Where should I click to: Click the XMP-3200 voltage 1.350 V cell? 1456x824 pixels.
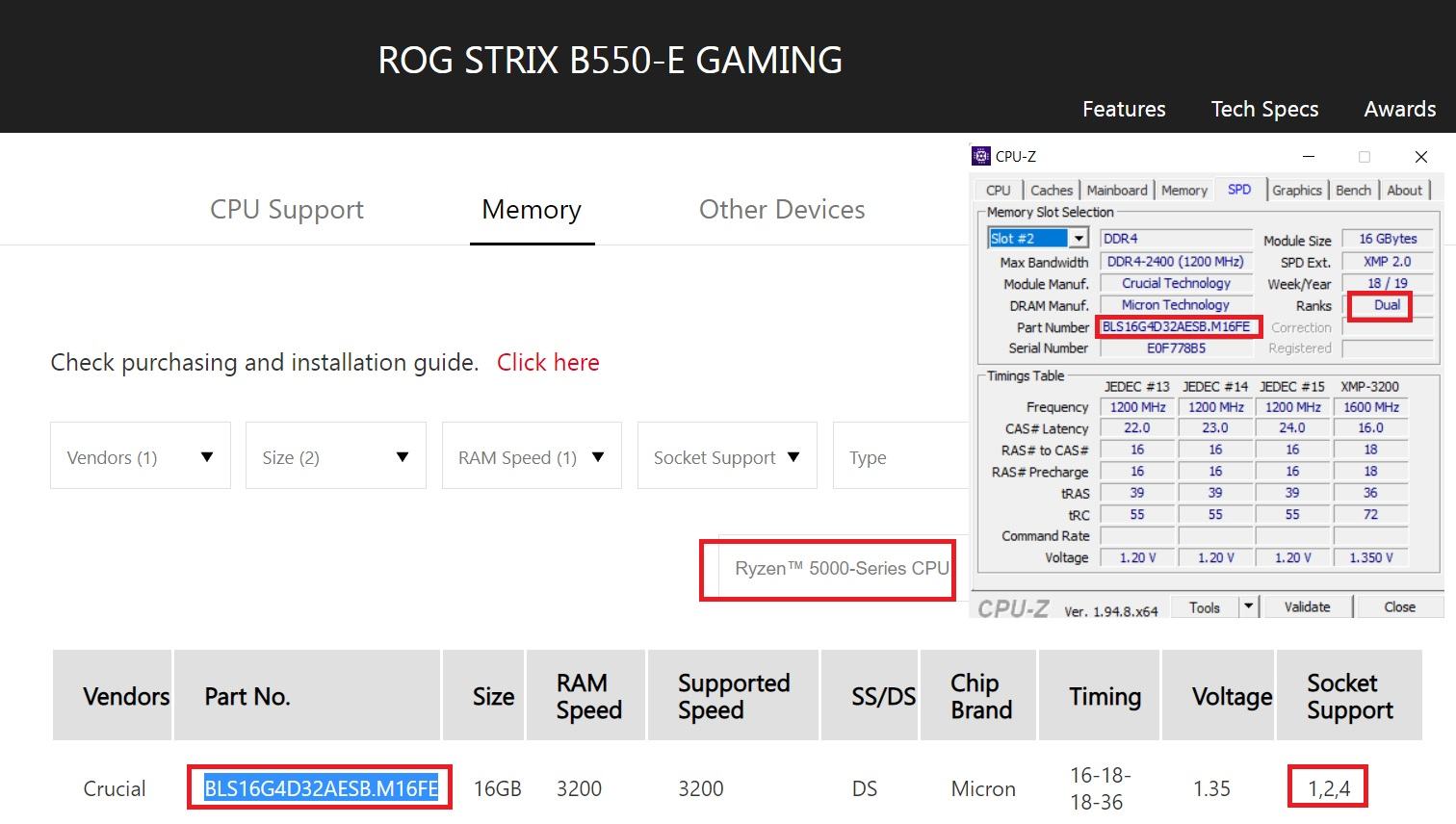pyautogui.click(x=1370, y=557)
